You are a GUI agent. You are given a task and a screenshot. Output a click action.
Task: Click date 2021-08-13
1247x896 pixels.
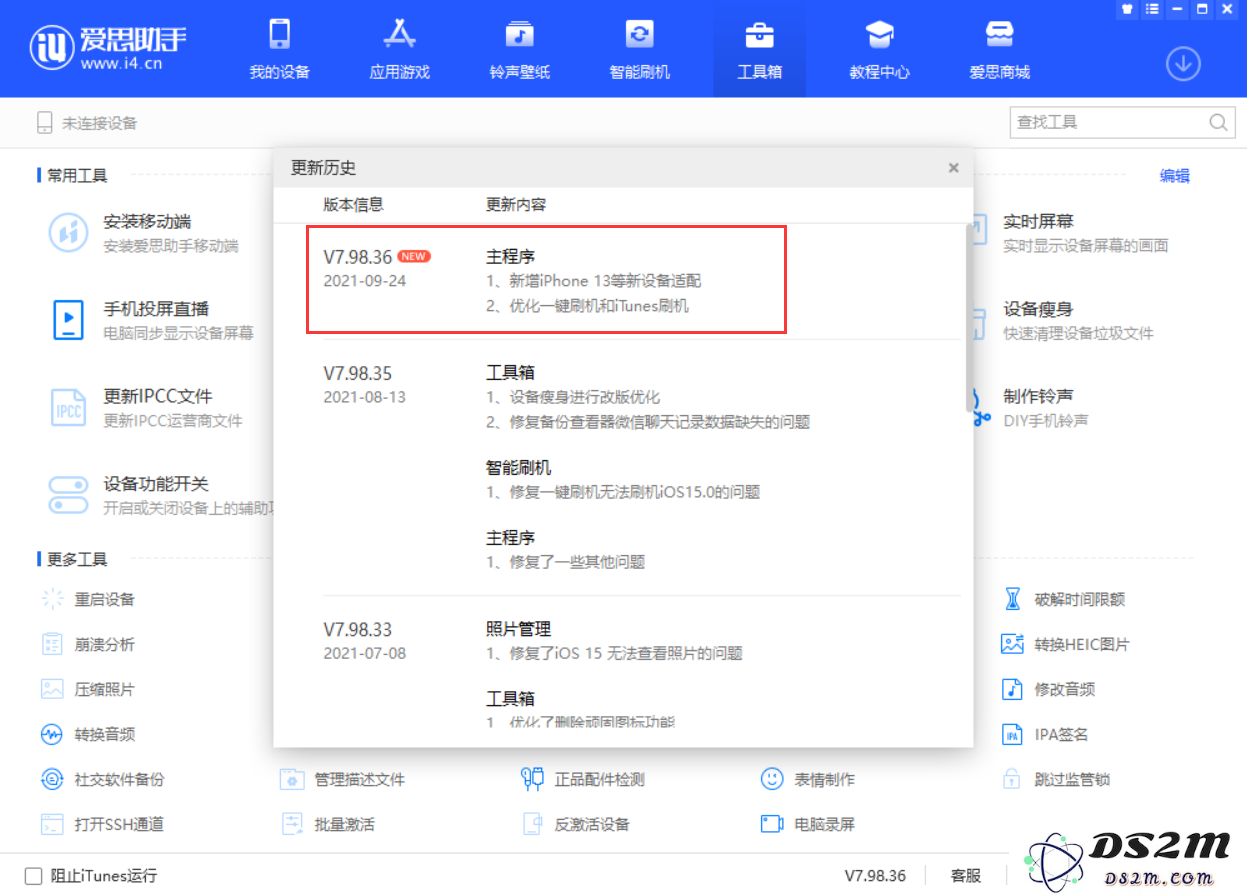coord(364,397)
